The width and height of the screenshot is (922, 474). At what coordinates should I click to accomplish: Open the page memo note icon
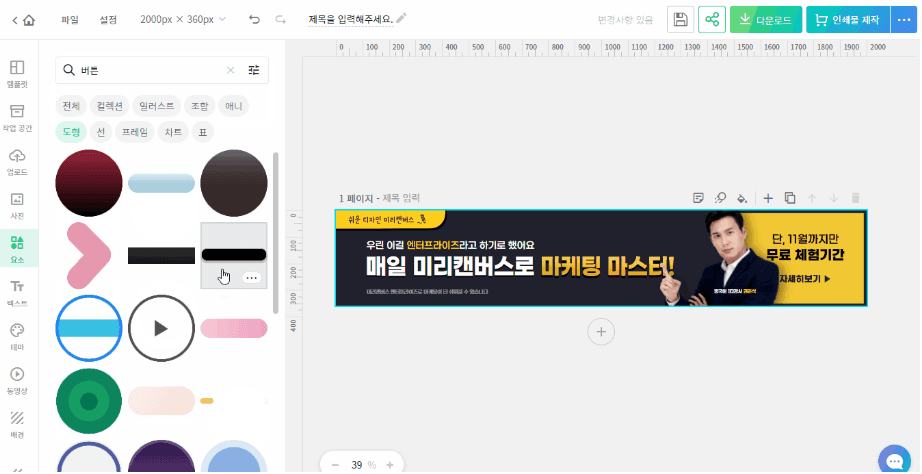tap(699, 198)
